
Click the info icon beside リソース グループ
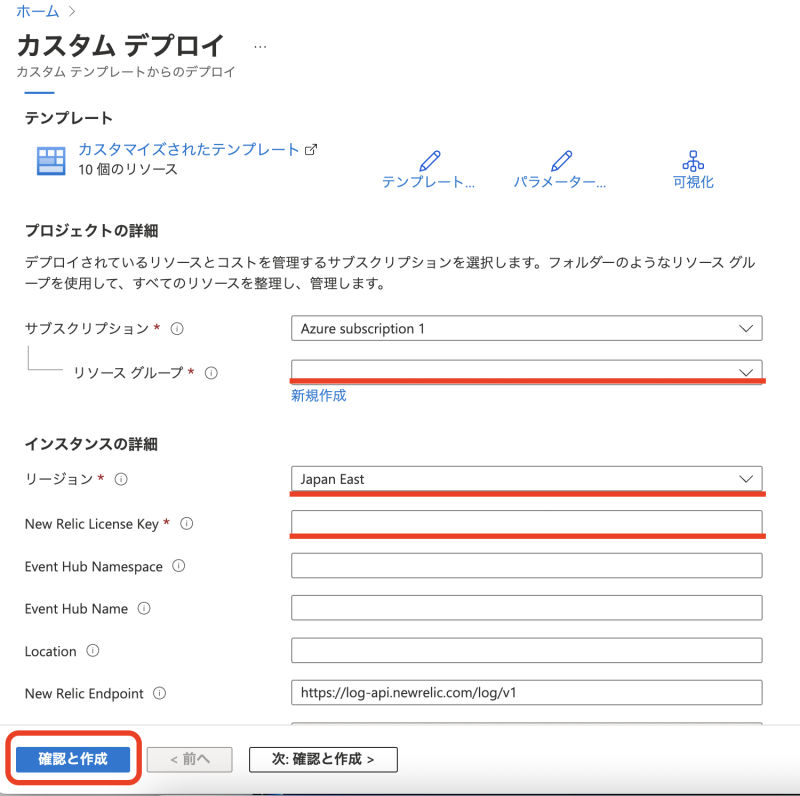[x=211, y=373]
